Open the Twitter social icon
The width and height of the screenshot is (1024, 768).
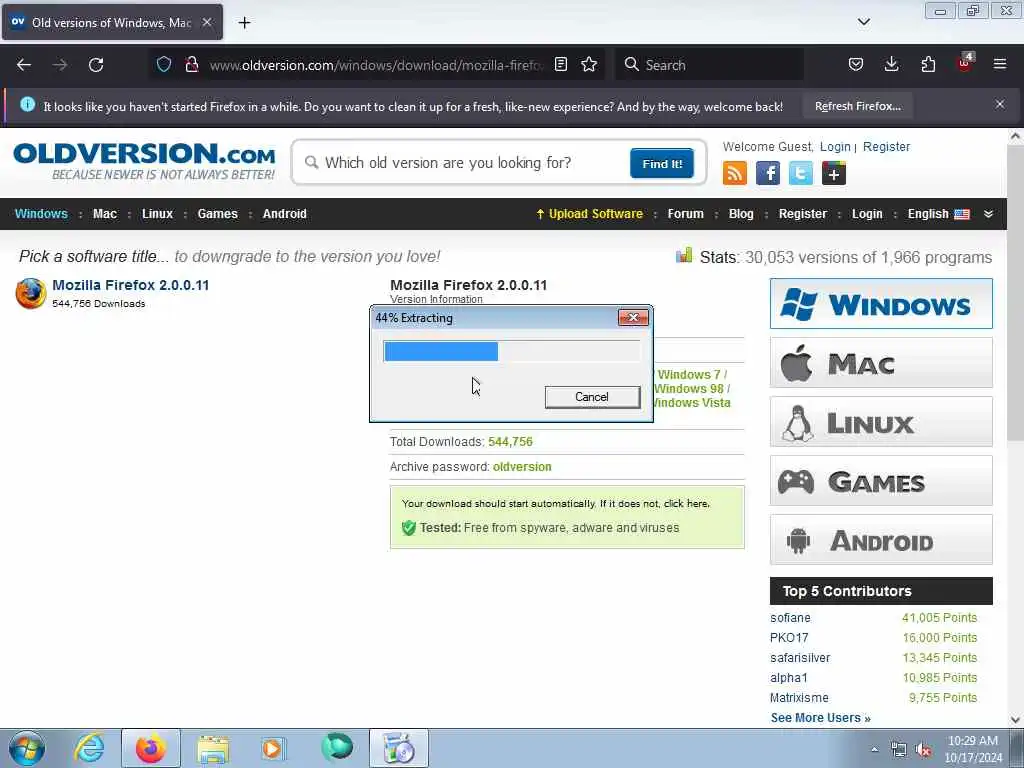801,173
